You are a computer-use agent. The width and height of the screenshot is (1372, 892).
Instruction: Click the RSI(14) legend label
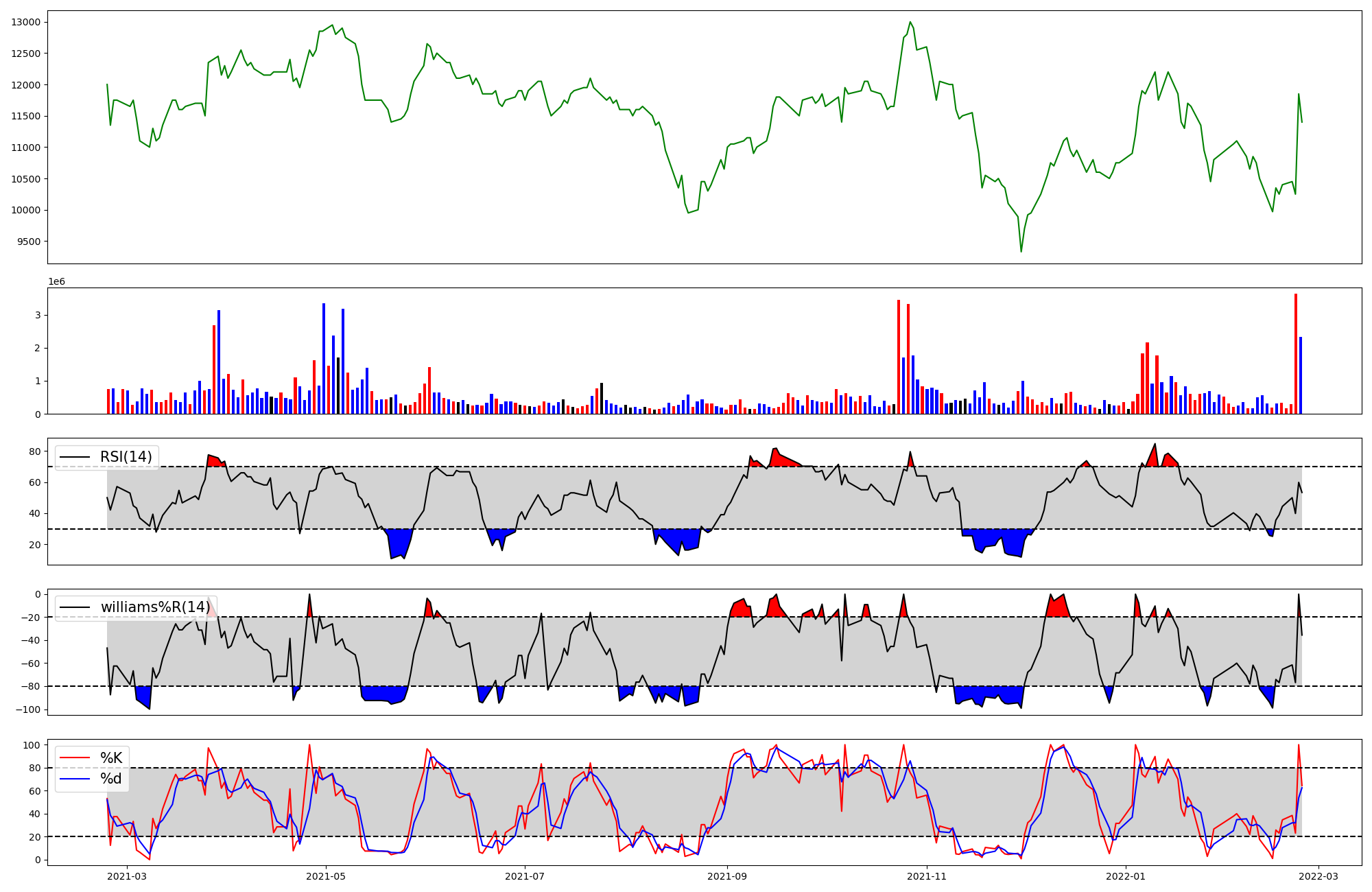click(x=126, y=457)
